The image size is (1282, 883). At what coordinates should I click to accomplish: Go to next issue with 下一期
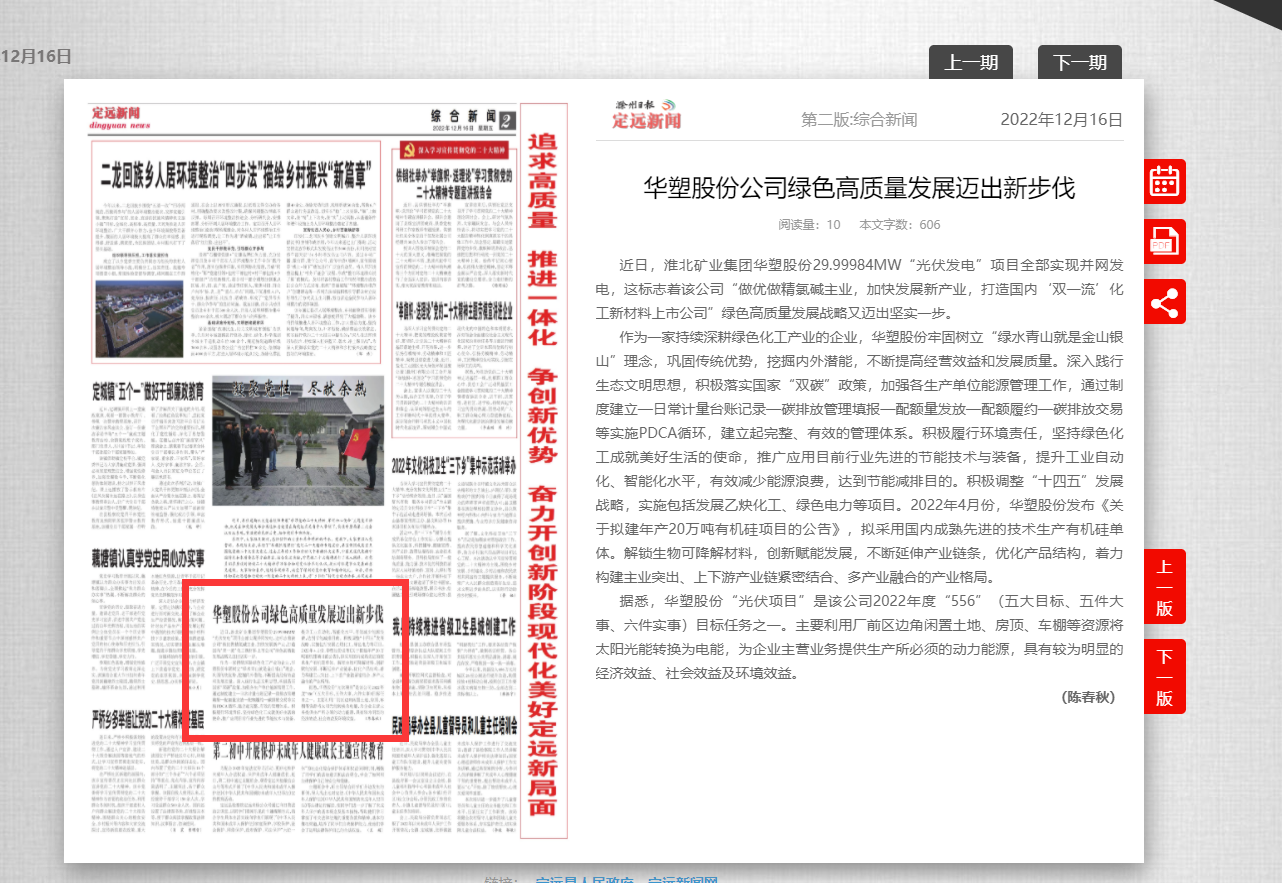coord(1079,63)
